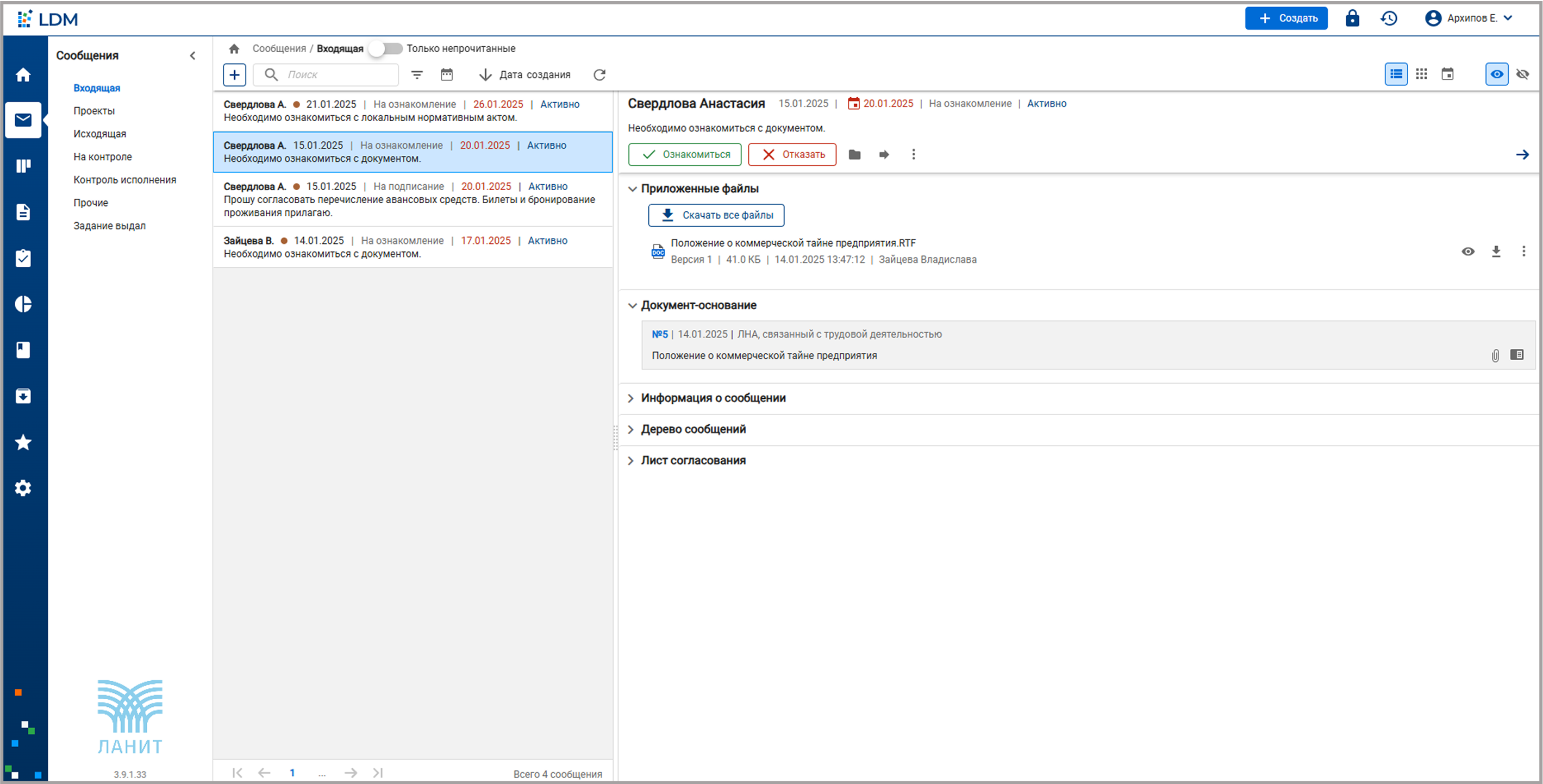
Task: Click the paperclip icon in Документ-основание
Action: [1495, 356]
